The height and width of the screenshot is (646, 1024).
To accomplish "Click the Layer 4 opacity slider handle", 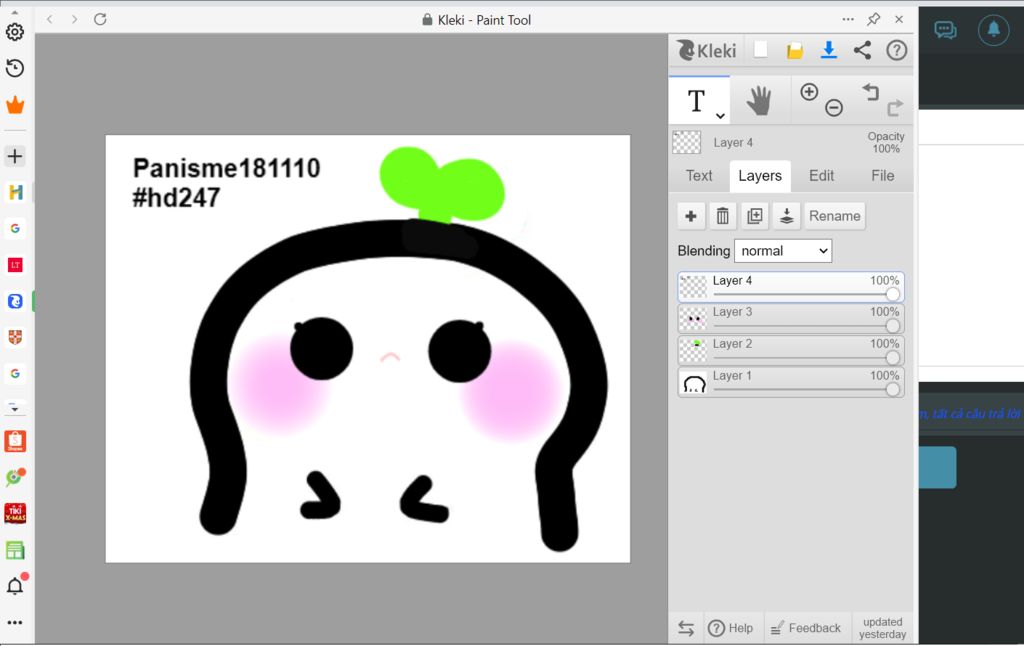I will click(x=893, y=294).
